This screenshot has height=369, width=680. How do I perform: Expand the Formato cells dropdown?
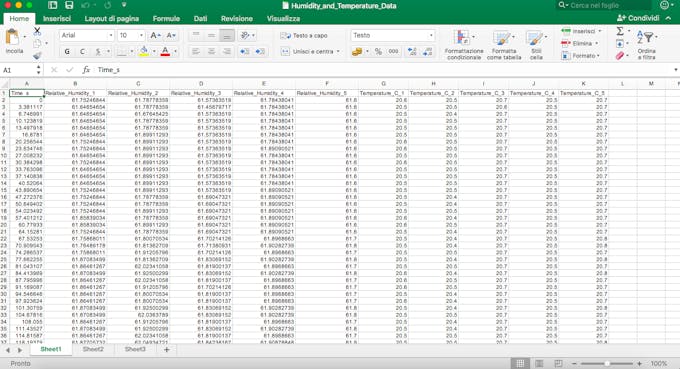pyautogui.click(x=598, y=56)
